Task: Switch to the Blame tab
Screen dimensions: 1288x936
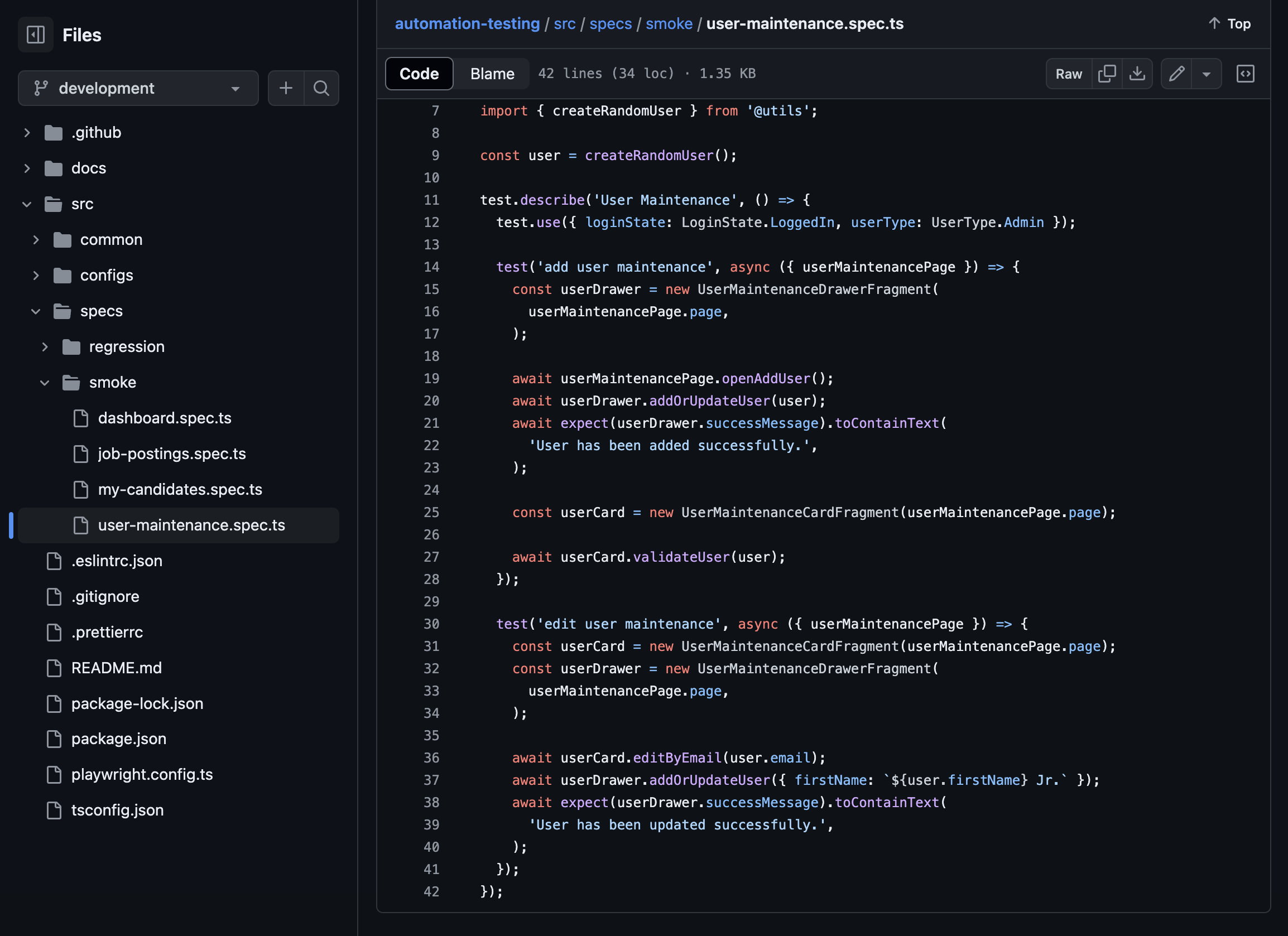Action: pyautogui.click(x=492, y=74)
